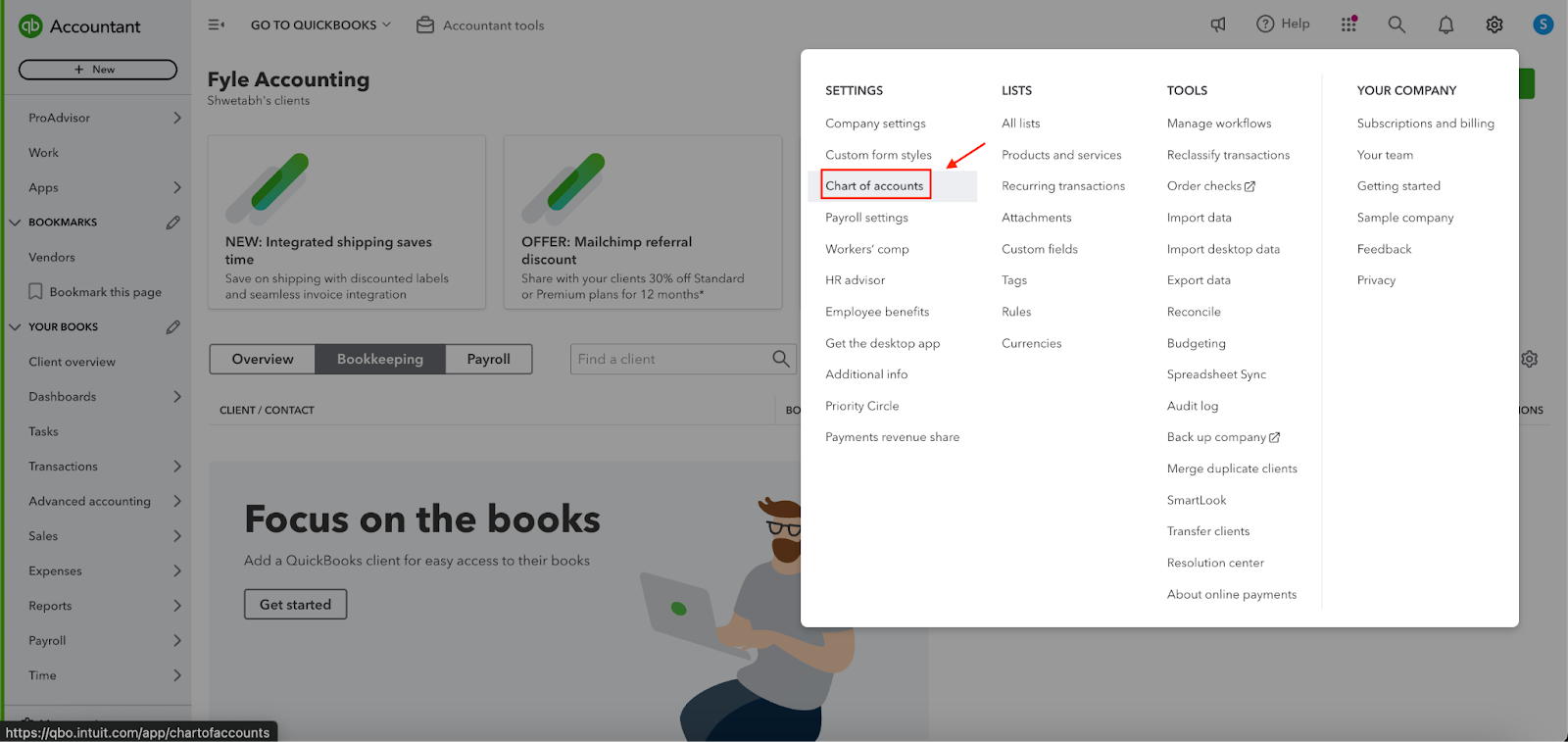Open All lists
The image size is (1568, 742).
1021,124
